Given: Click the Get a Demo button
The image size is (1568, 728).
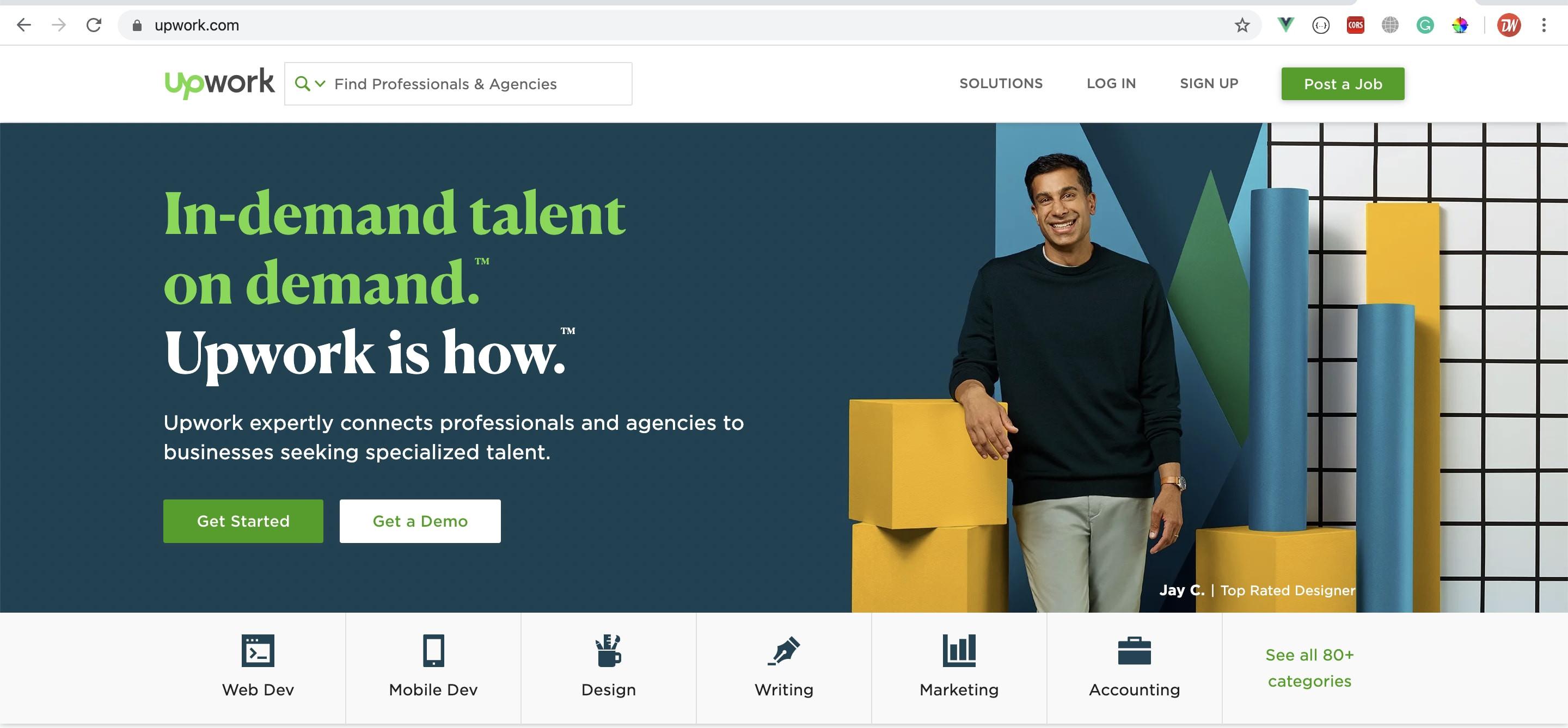Looking at the screenshot, I should pos(420,521).
